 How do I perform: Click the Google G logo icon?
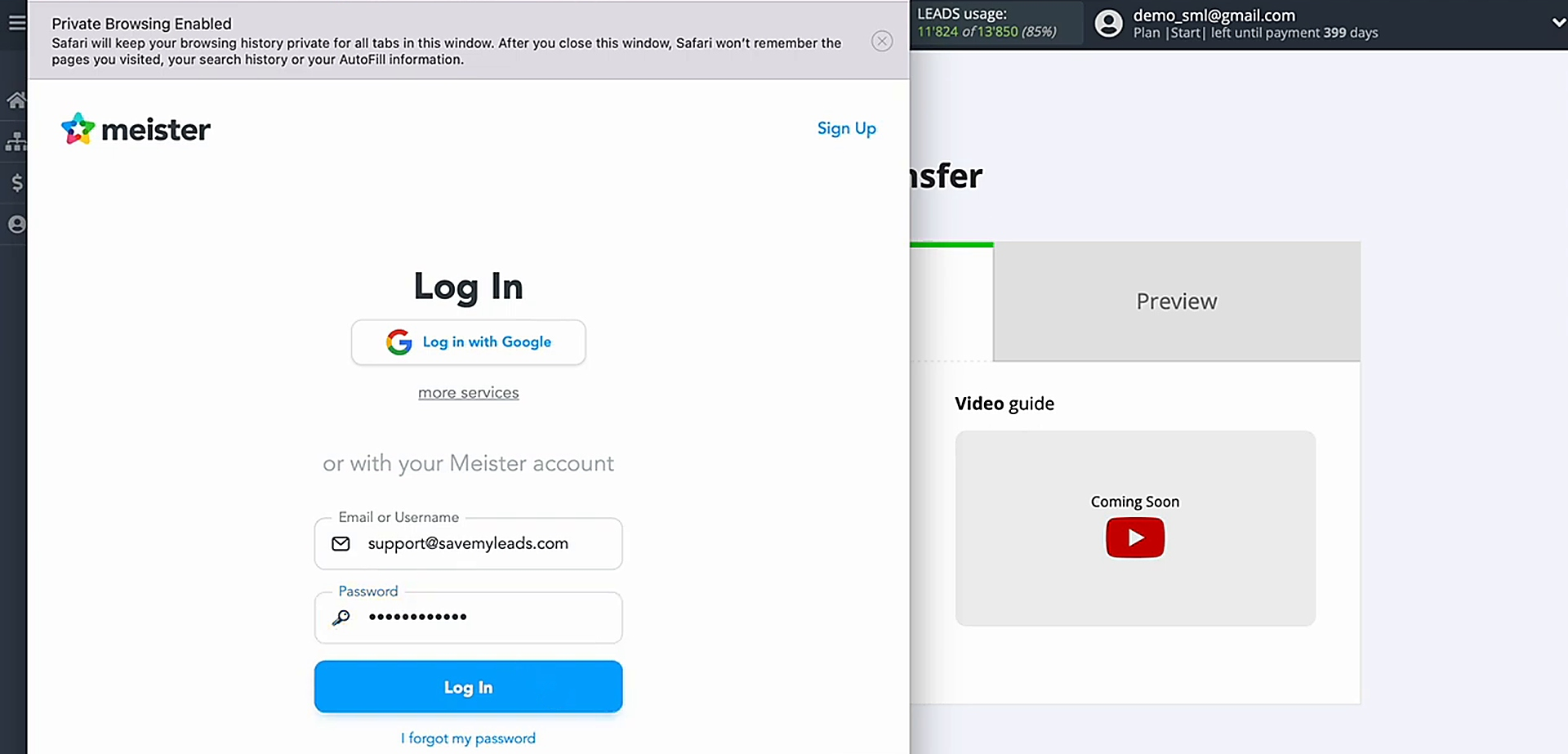[x=399, y=342]
